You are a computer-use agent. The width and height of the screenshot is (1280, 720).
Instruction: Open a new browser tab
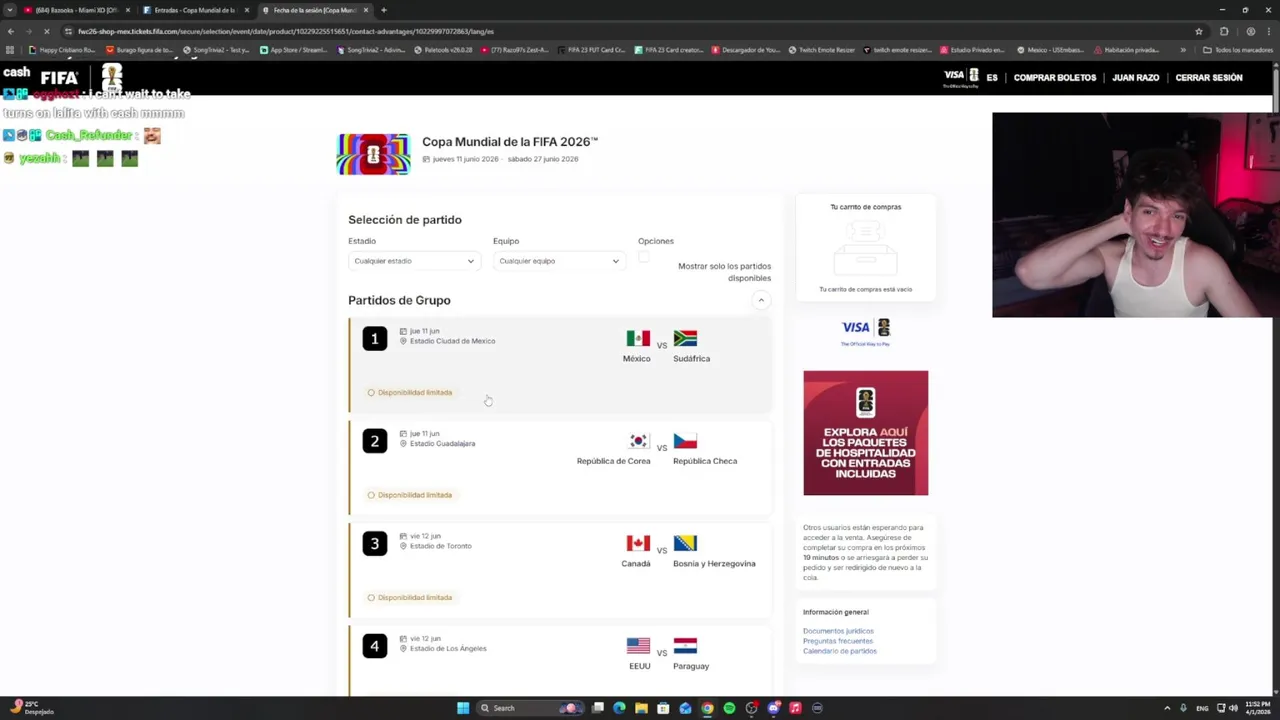click(x=384, y=10)
